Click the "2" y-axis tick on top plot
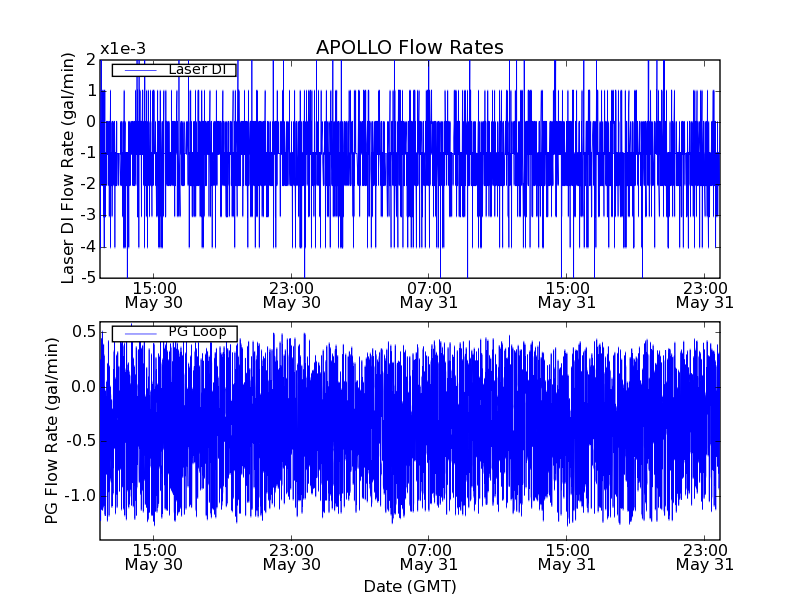 coord(91,59)
